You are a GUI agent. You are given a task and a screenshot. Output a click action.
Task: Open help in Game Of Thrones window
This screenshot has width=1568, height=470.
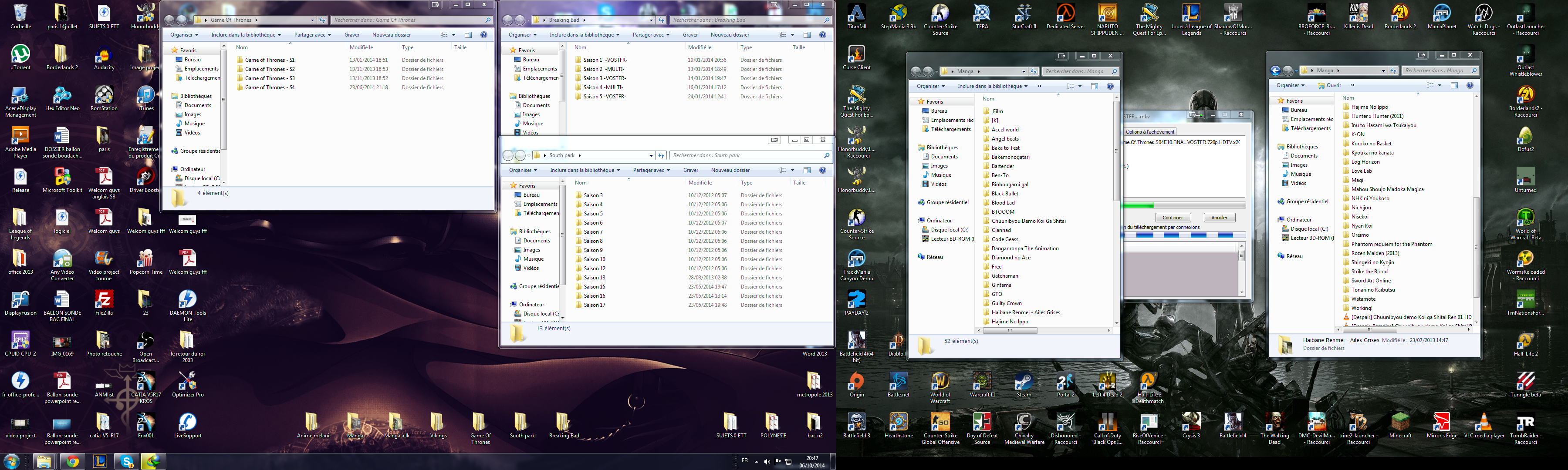[x=484, y=35]
